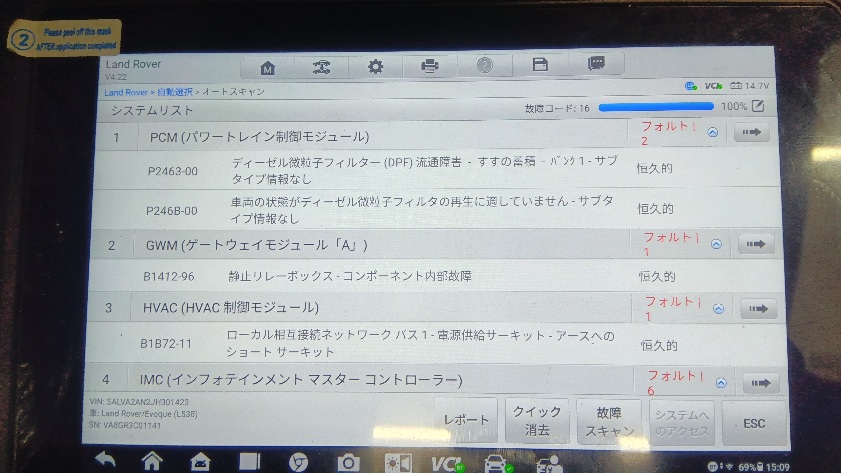Screen dimensions: 841x473
Task: Tap the 15:09 clock in status bar
Action: pyautogui.click(x=777, y=467)
